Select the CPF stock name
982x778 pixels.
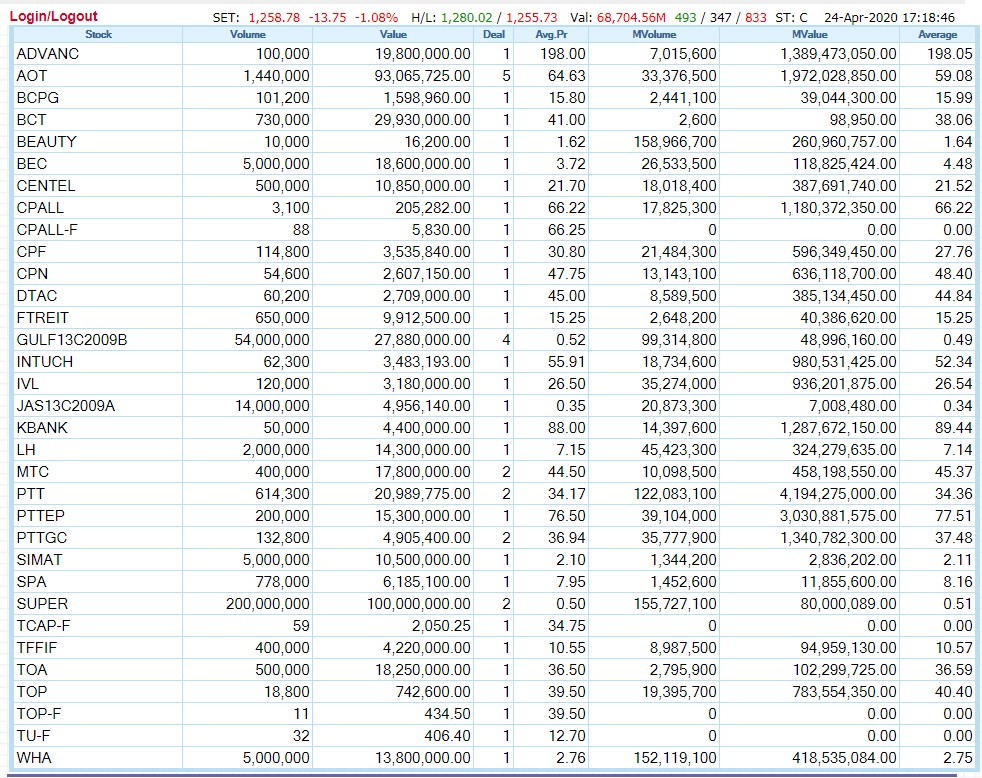(31, 251)
